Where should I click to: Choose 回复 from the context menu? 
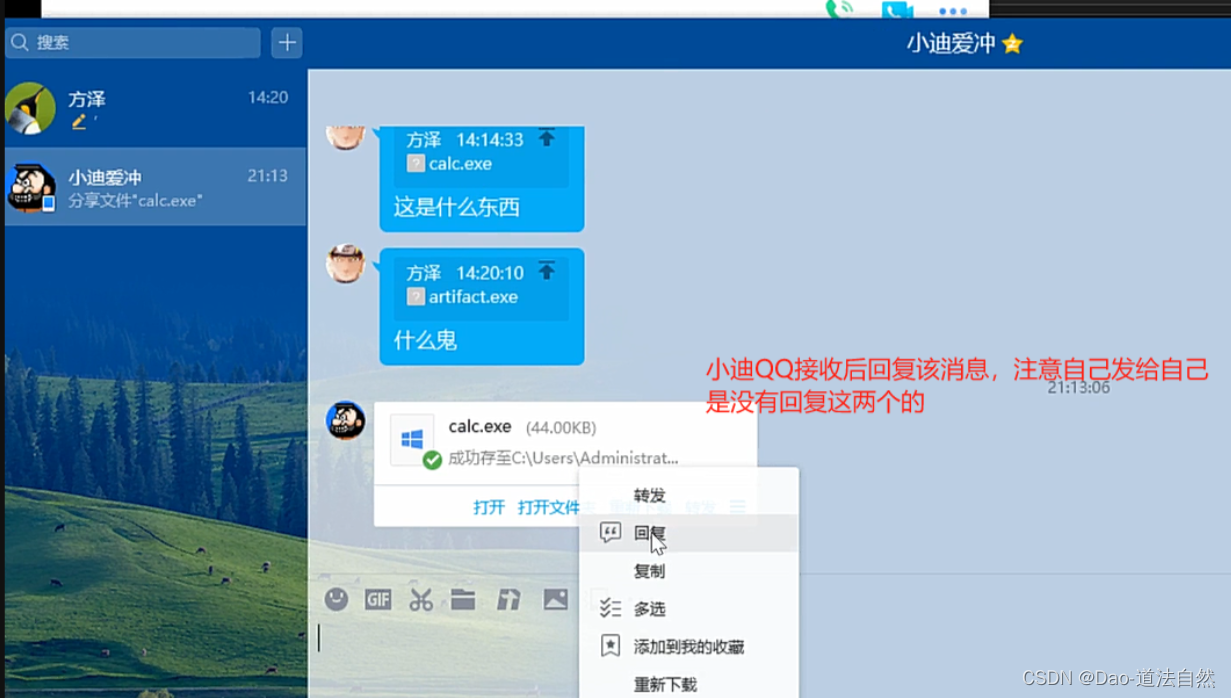click(x=689, y=533)
